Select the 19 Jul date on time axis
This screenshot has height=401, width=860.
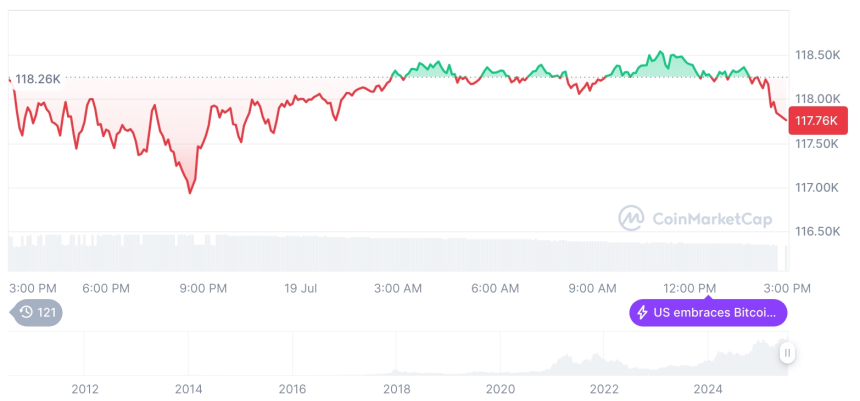pyautogui.click(x=301, y=288)
